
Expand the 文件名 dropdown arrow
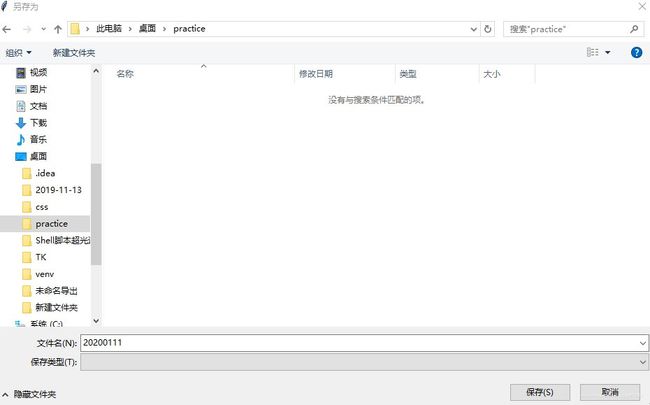point(643,343)
